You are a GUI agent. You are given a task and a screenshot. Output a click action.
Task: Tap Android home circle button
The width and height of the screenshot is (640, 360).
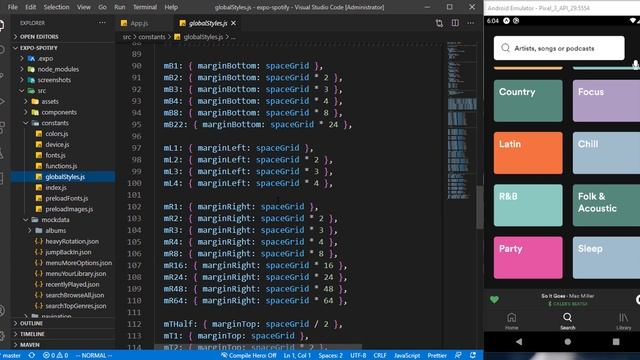(x=567, y=342)
